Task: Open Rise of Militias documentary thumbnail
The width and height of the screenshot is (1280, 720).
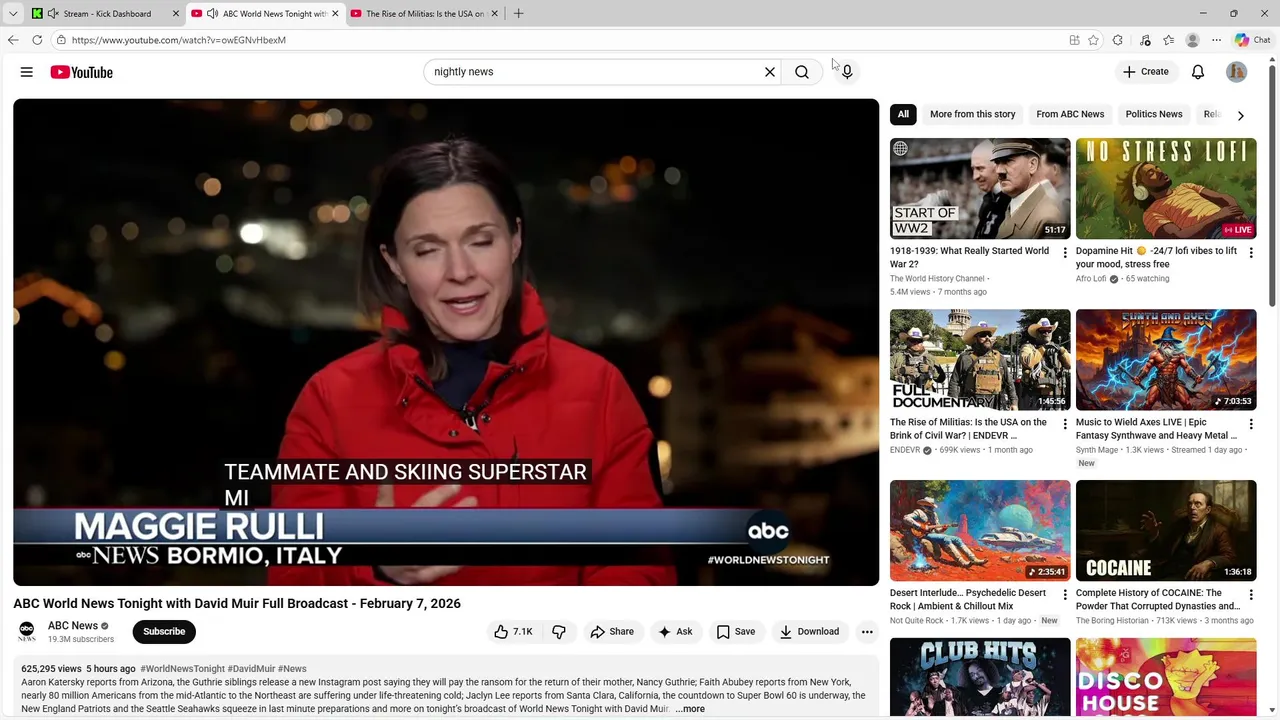Action: [980, 359]
